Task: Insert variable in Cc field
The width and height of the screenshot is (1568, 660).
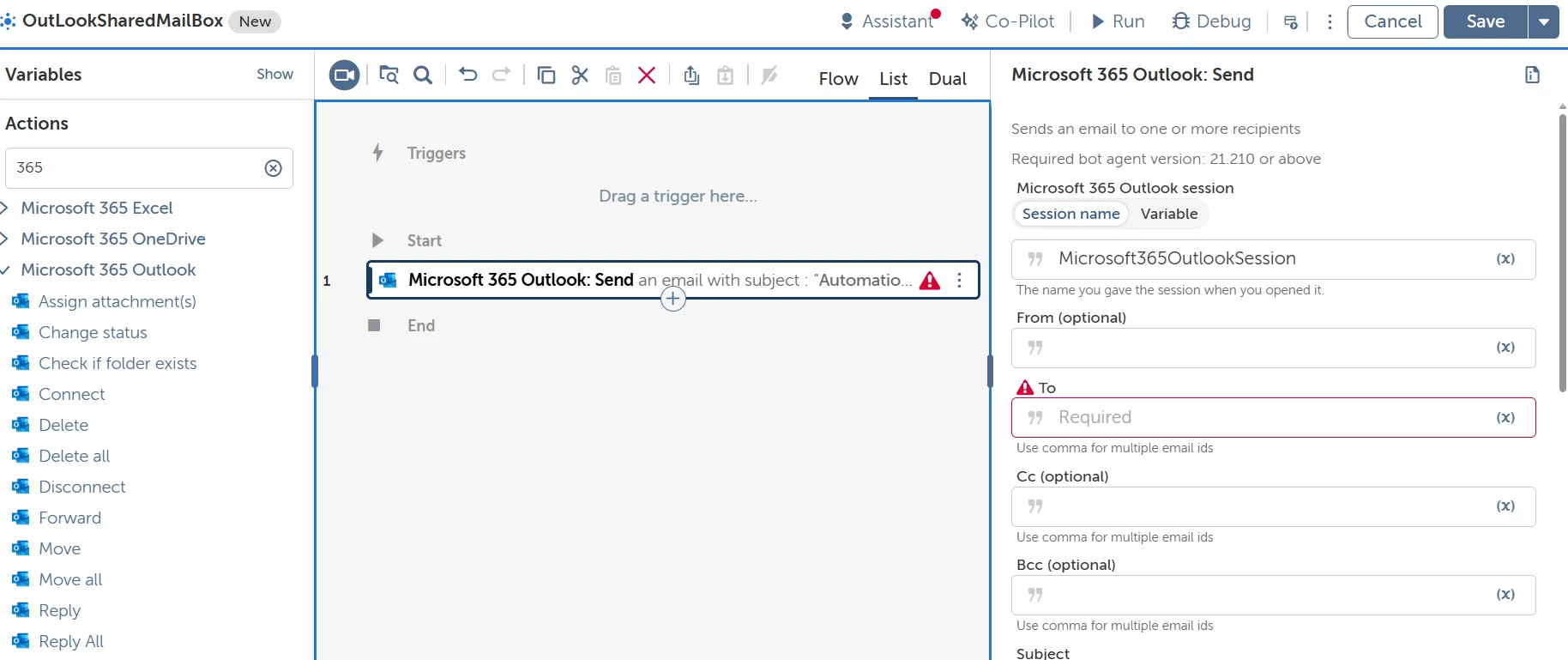Action: [1505, 506]
